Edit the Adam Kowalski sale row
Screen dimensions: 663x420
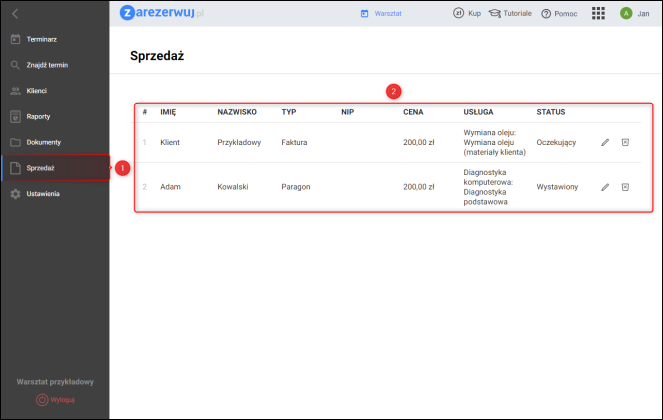point(605,187)
